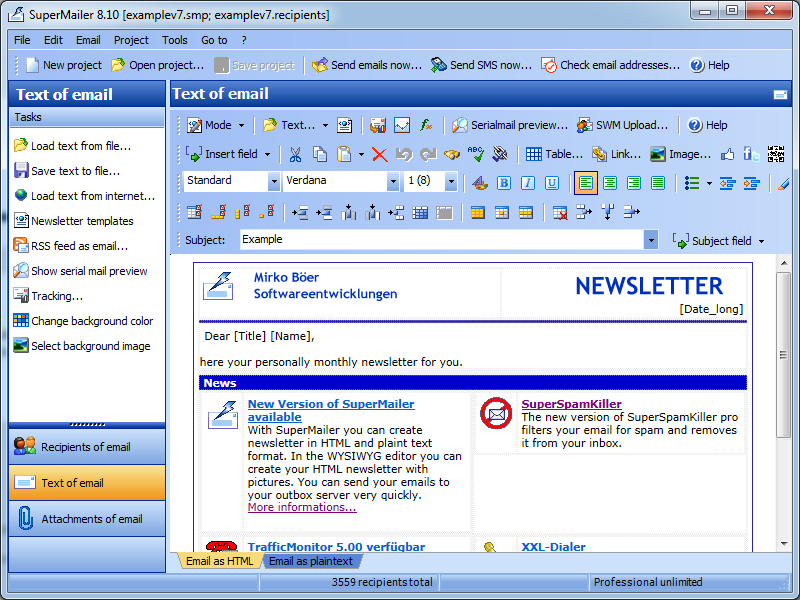Click the Paste clipboard icon
The image size is (800, 600).
[344, 154]
